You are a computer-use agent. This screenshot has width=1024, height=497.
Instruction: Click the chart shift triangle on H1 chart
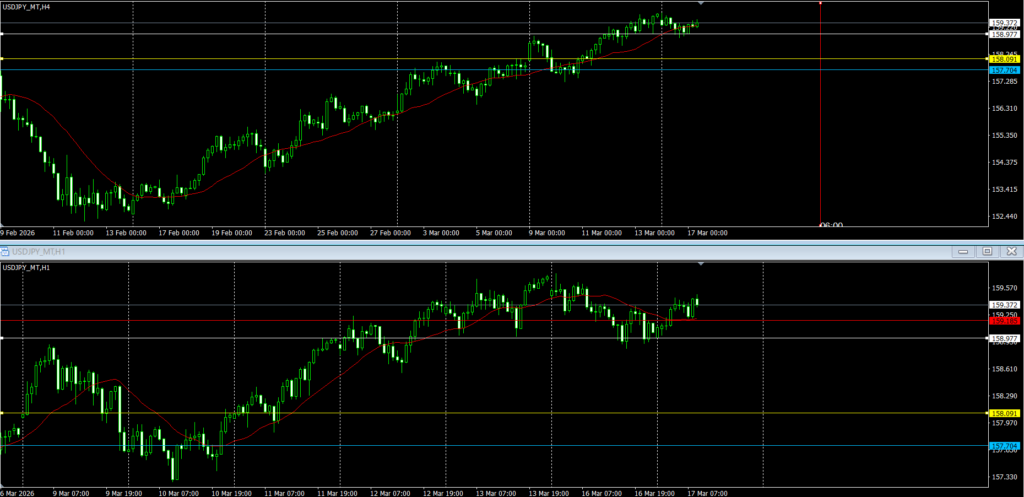point(700,264)
